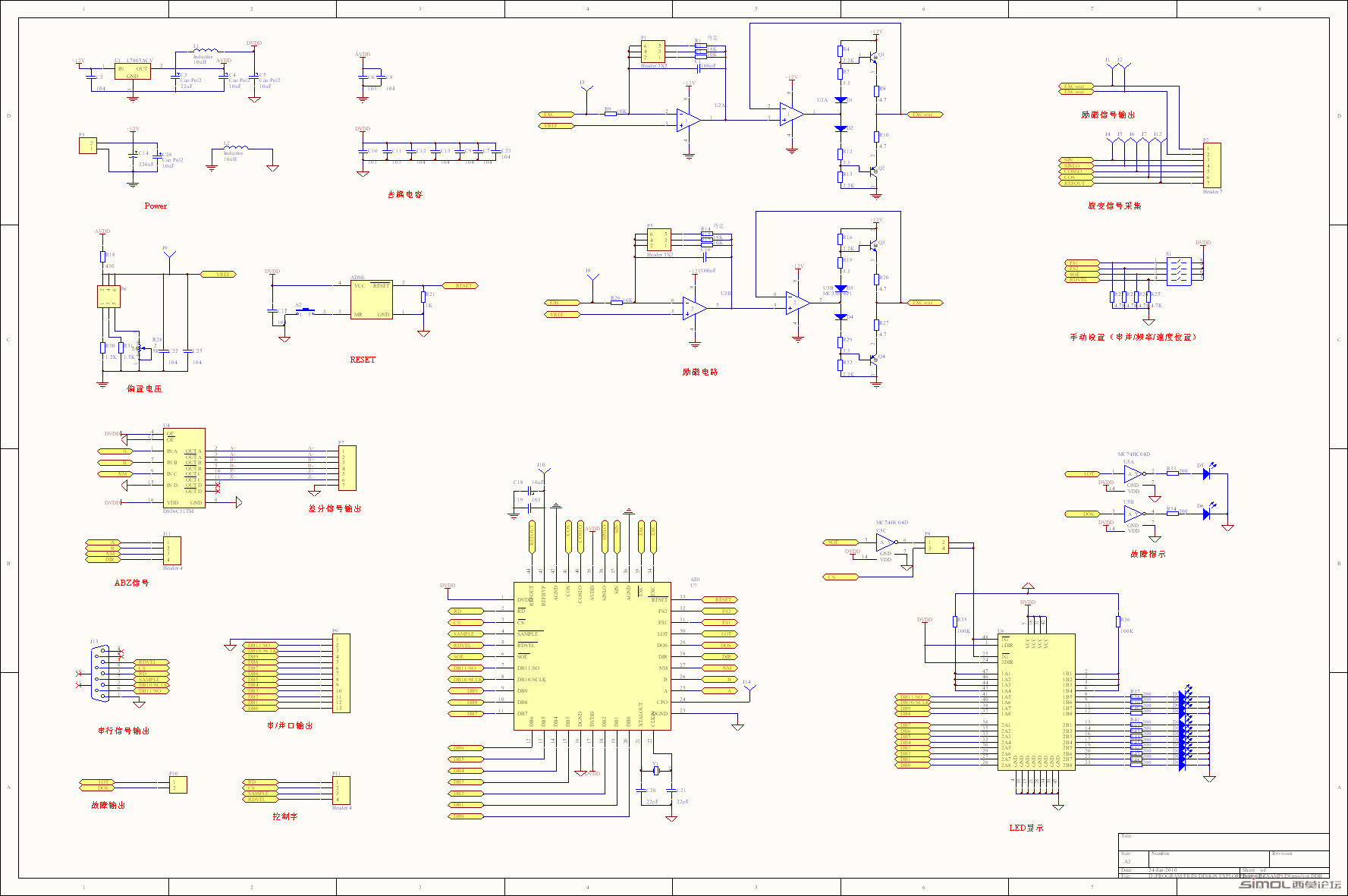Select the P2 Header 7 connector

(1211, 165)
